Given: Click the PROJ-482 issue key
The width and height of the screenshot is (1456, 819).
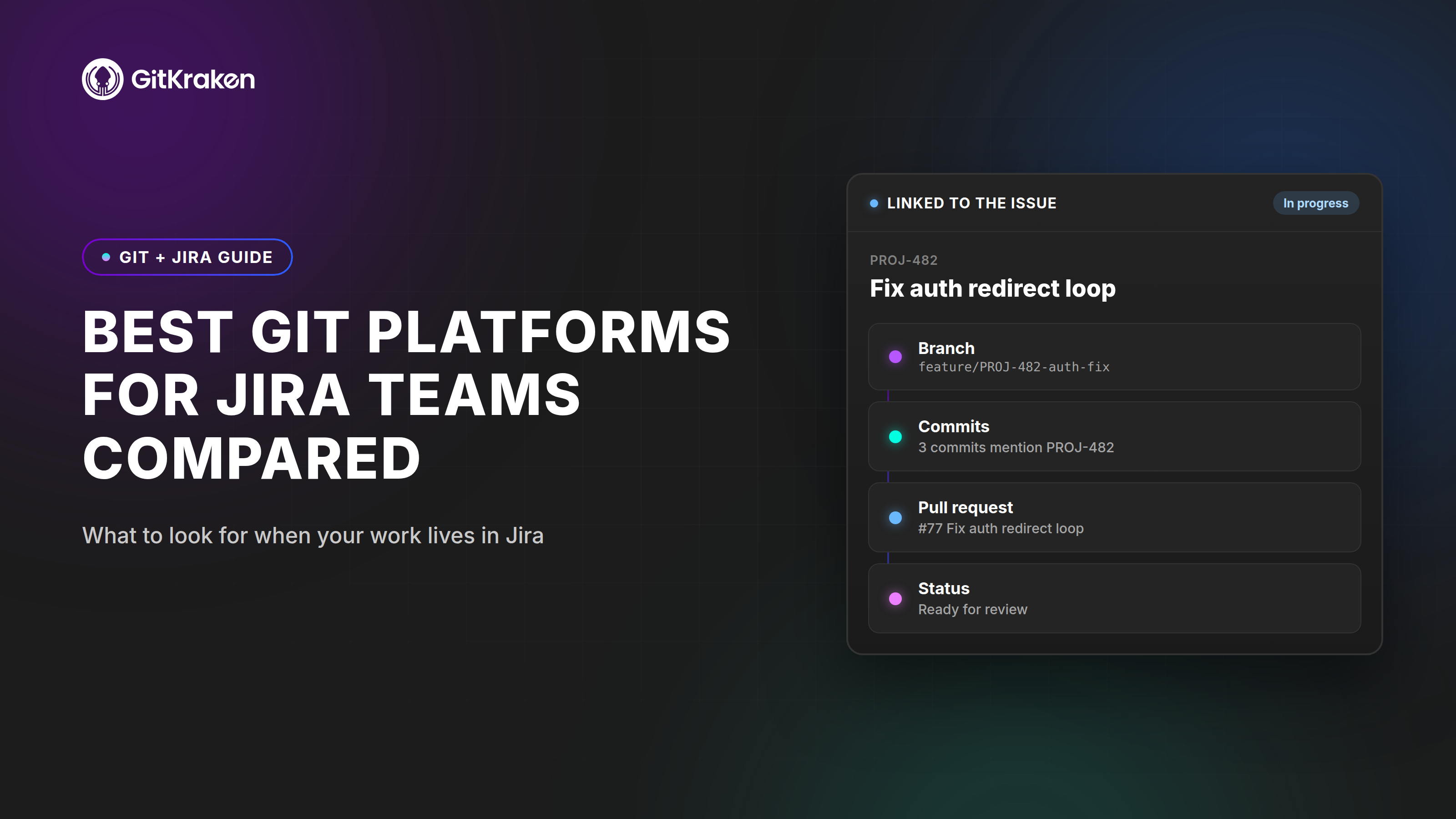Looking at the screenshot, I should coord(903,260).
